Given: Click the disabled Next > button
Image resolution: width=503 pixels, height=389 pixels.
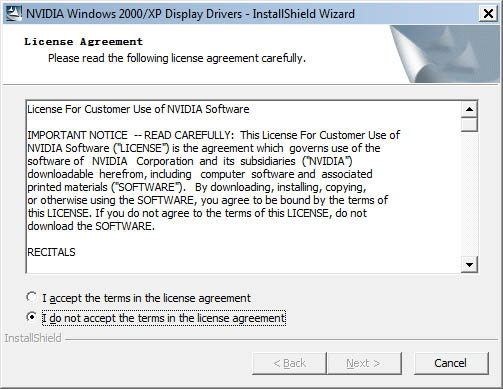Looking at the screenshot, I should pos(364,363).
